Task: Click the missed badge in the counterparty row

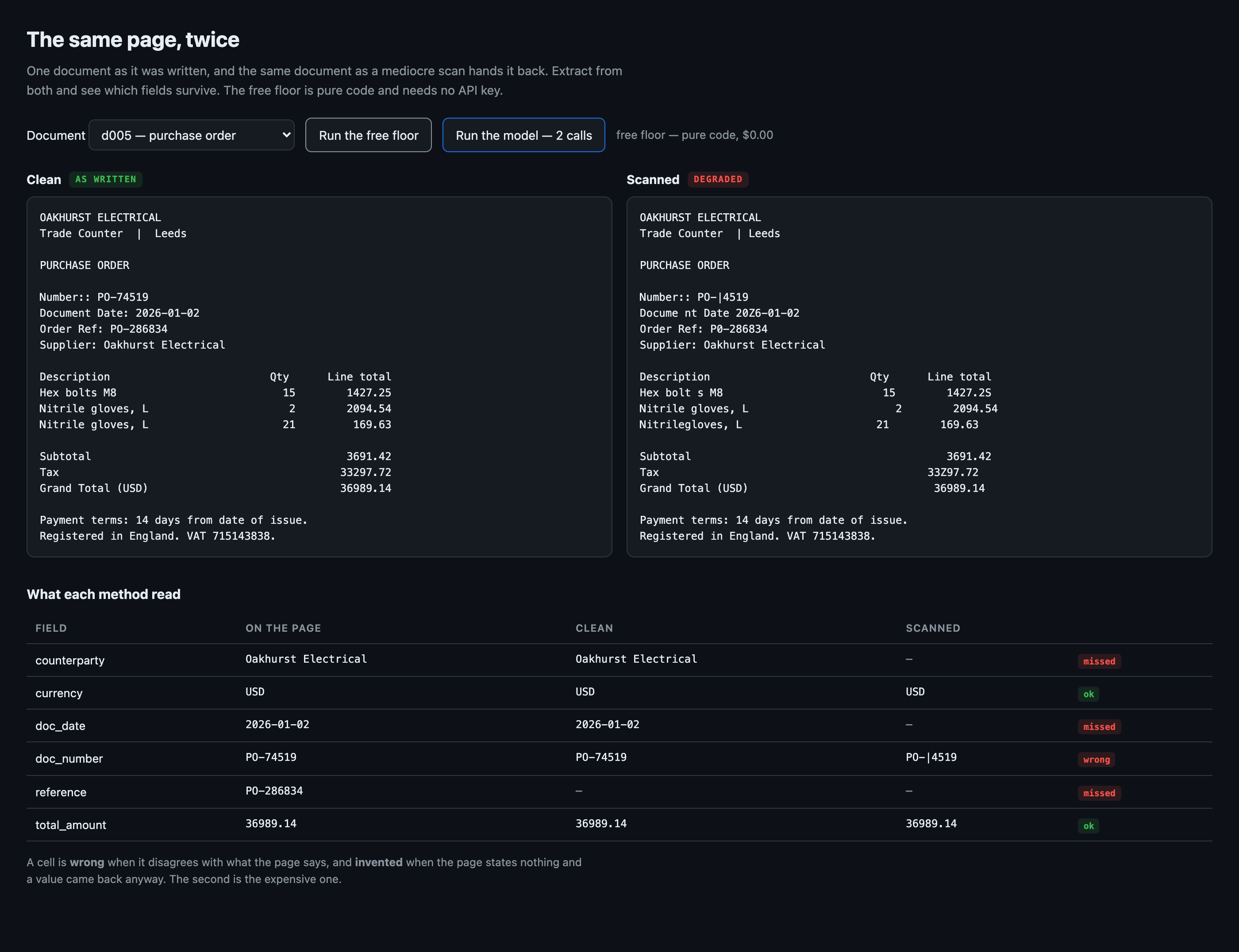Action: [x=1099, y=661]
